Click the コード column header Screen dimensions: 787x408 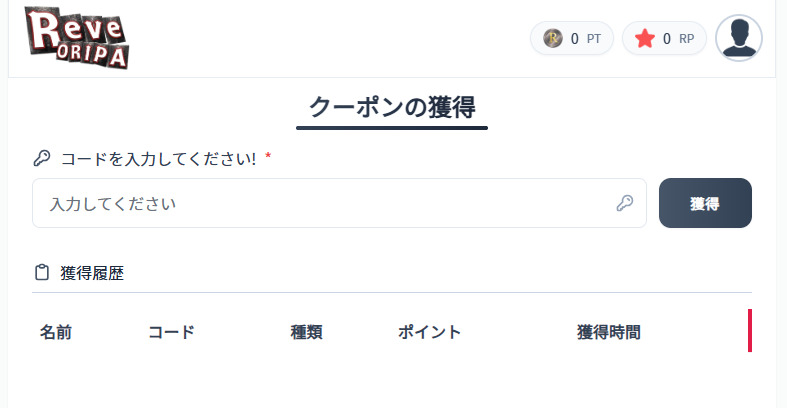[x=172, y=332]
